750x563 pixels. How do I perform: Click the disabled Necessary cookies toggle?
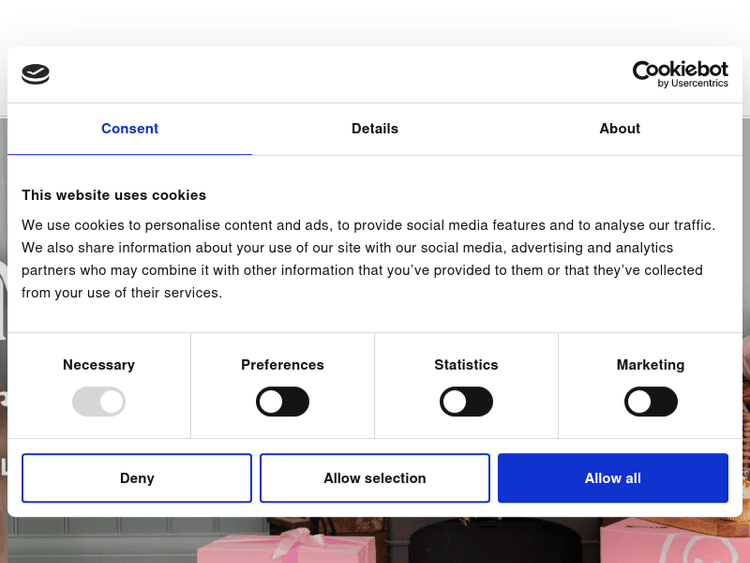tap(99, 402)
